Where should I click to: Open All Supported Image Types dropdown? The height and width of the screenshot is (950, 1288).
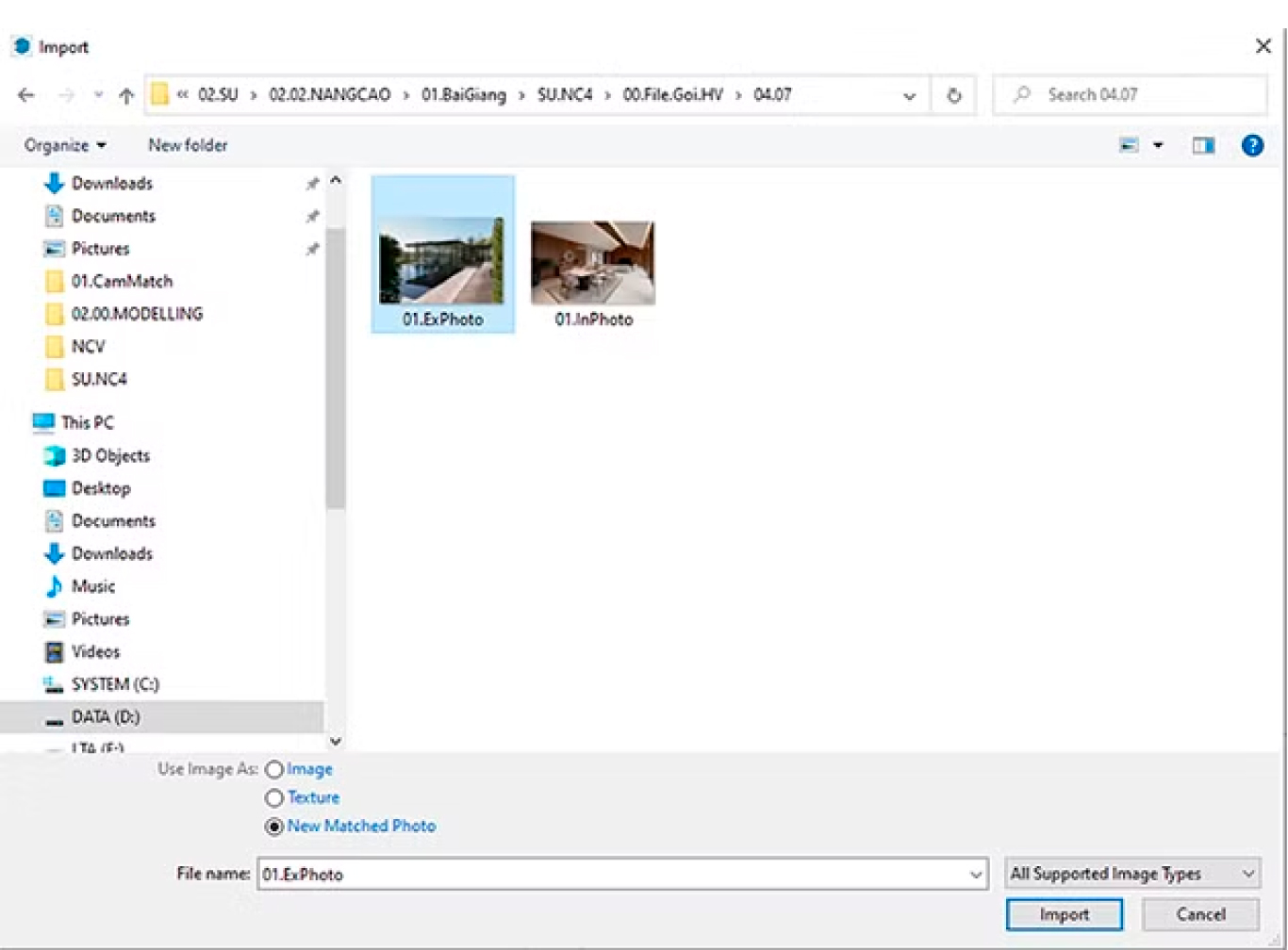pos(1132,874)
